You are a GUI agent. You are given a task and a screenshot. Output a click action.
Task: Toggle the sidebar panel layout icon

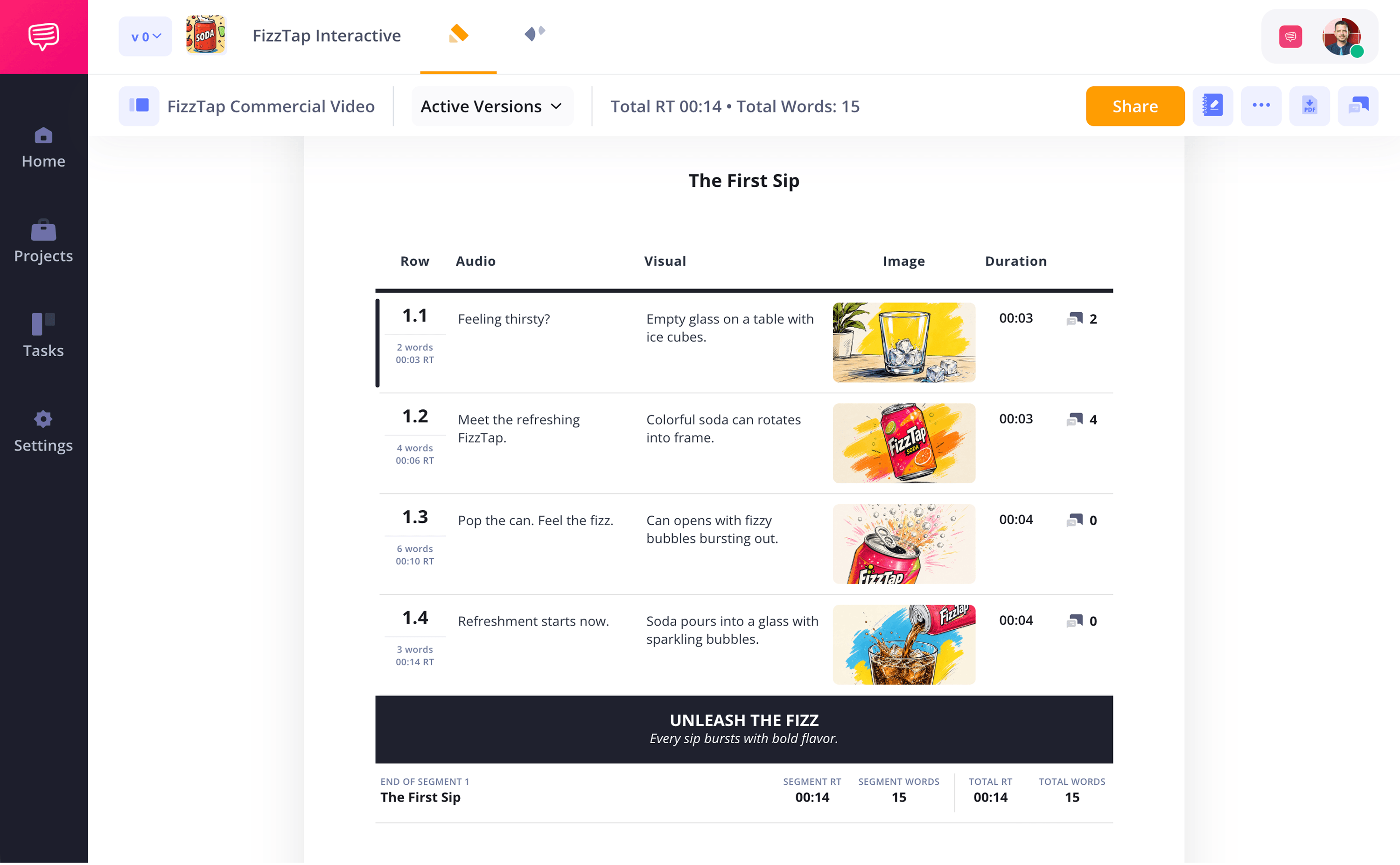tap(139, 106)
